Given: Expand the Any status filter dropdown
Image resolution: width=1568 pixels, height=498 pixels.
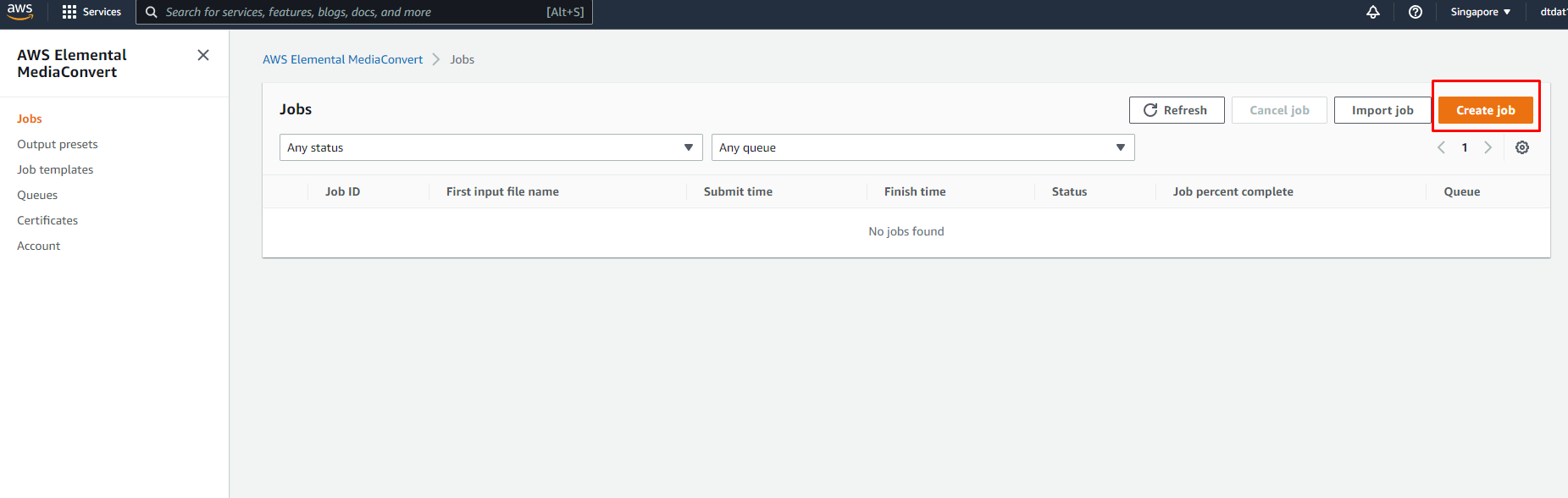Looking at the screenshot, I should coord(490,147).
